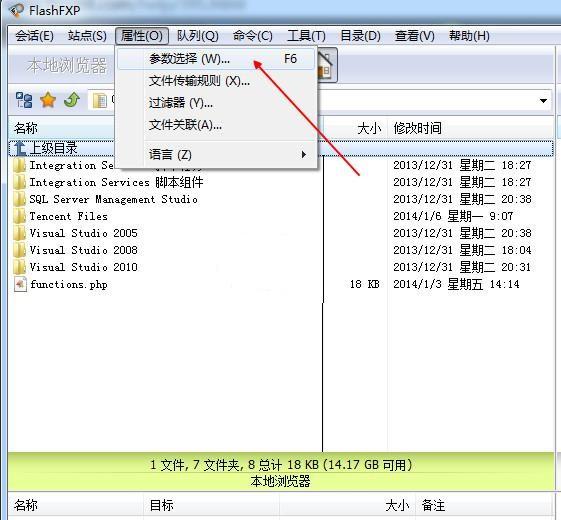Select the 上级目录 parent directory row
This screenshot has height=520, width=561.
click(x=281, y=148)
